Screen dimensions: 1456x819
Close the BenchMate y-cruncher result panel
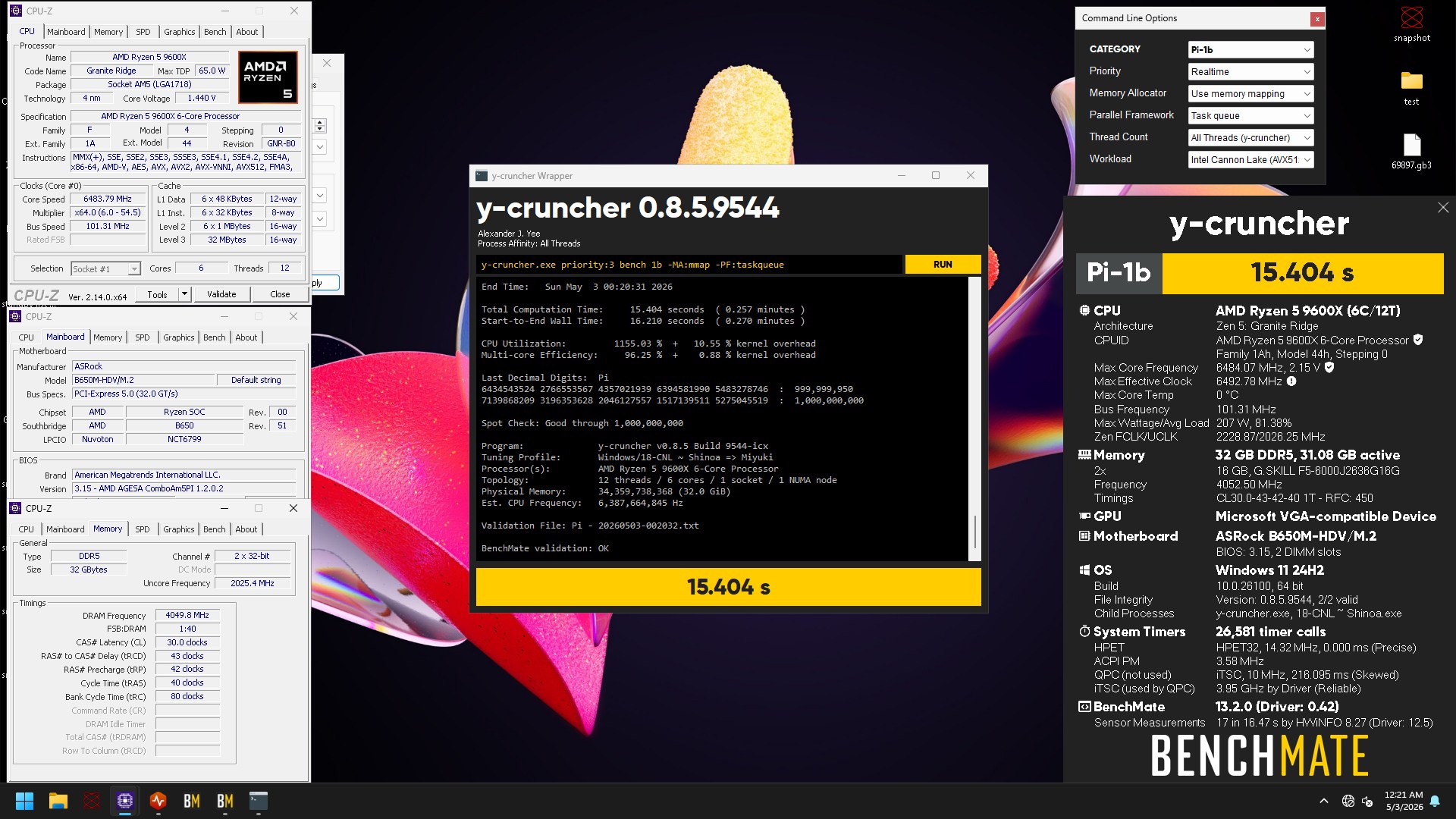click(x=1443, y=208)
